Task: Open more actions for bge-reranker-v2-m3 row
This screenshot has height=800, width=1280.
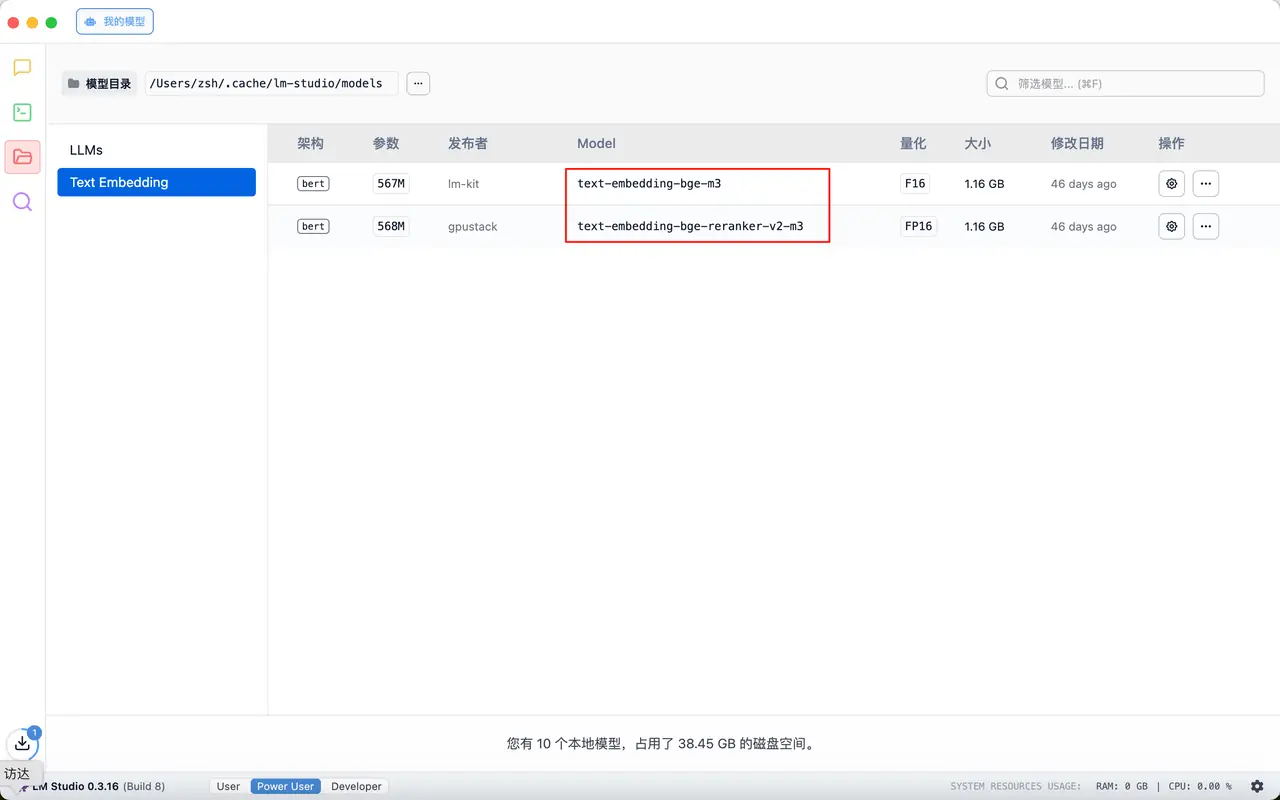Action: click(1206, 226)
